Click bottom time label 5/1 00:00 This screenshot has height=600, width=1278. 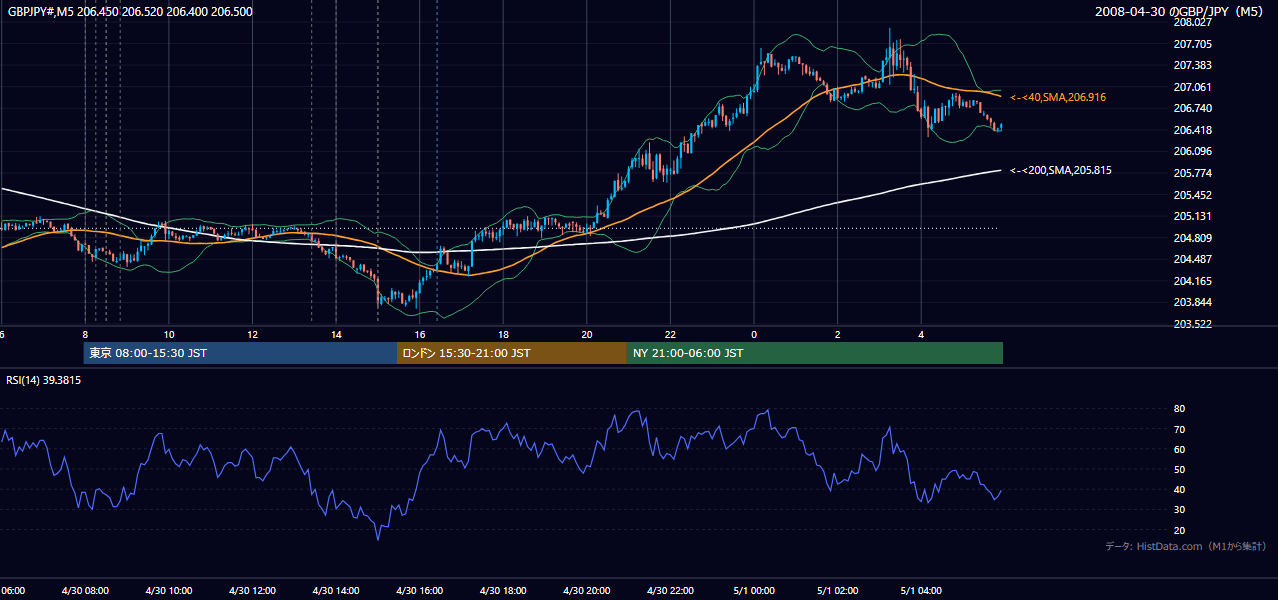754,590
